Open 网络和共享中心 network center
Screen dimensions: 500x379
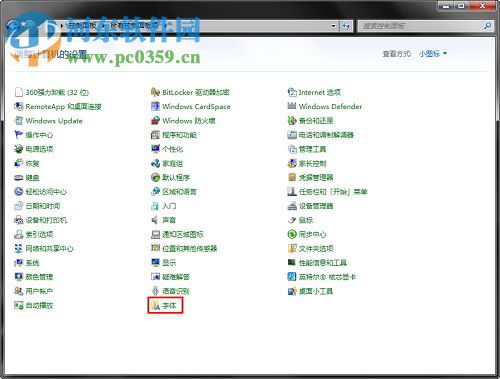click(44, 248)
